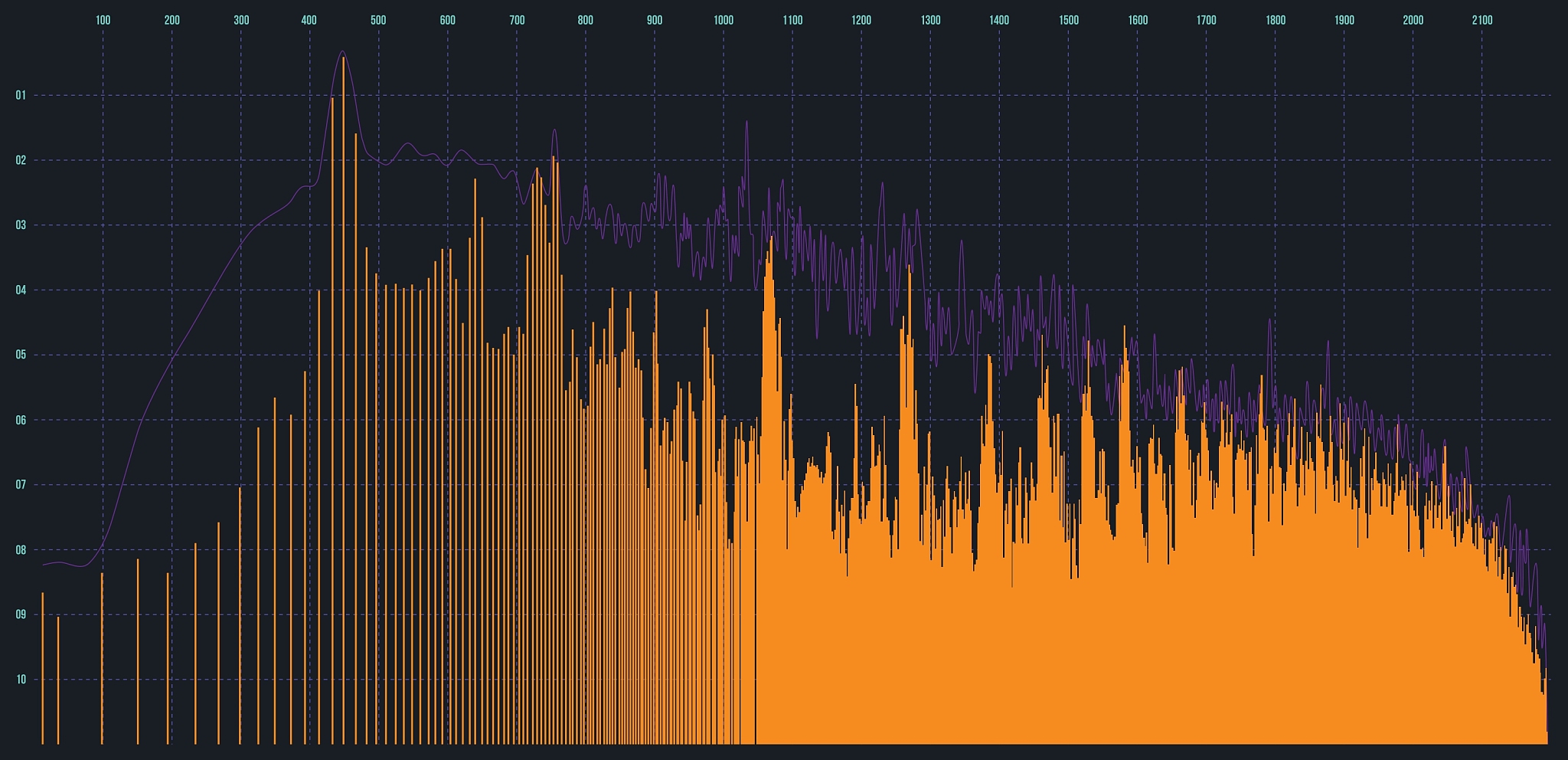
Task: Click the 06 label on the left axis
Action: click(21, 420)
